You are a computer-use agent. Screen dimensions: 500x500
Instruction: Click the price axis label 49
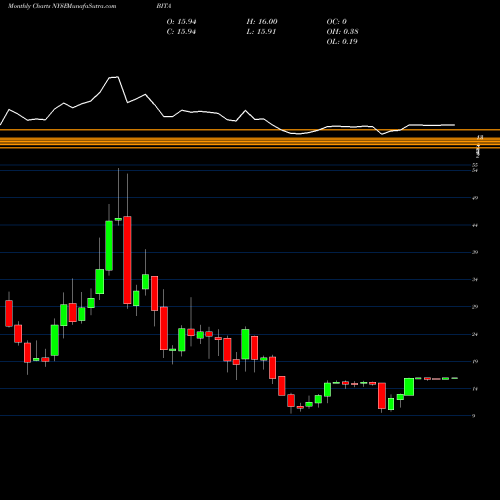click(x=475, y=198)
